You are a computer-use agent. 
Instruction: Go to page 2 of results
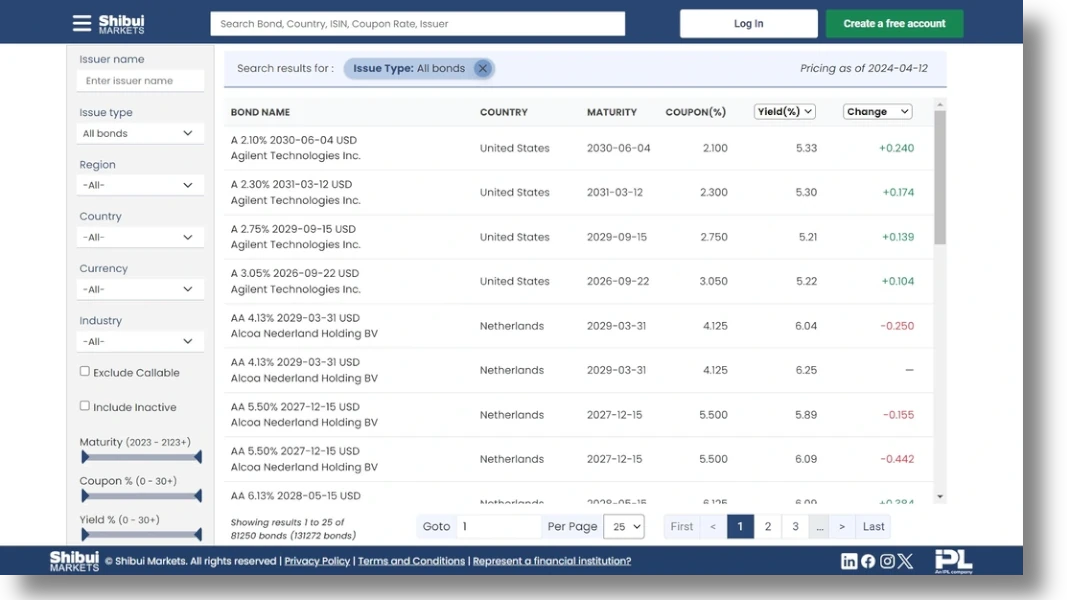tap(767, 527)
